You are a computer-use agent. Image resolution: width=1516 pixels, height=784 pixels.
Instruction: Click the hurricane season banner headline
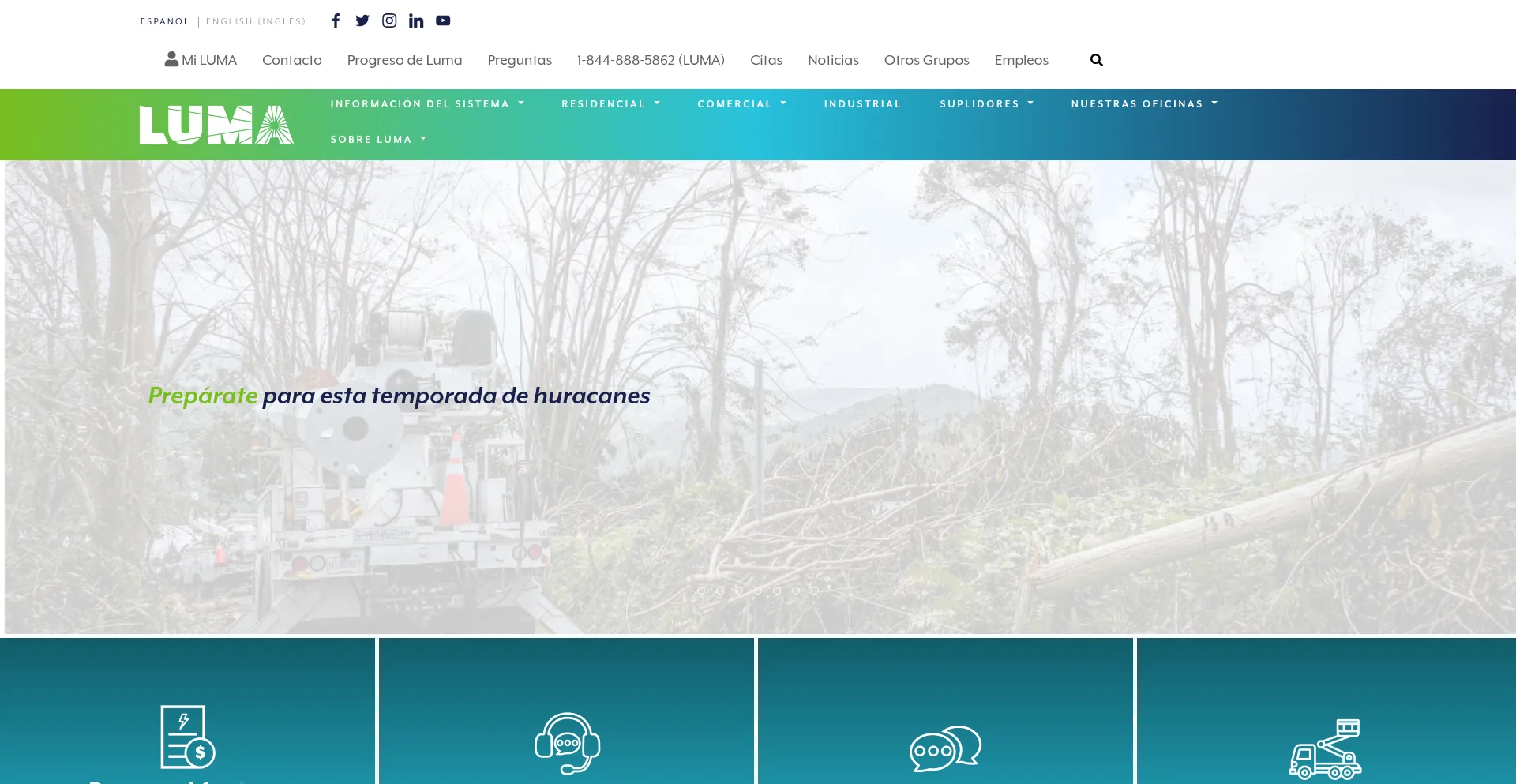399,396
